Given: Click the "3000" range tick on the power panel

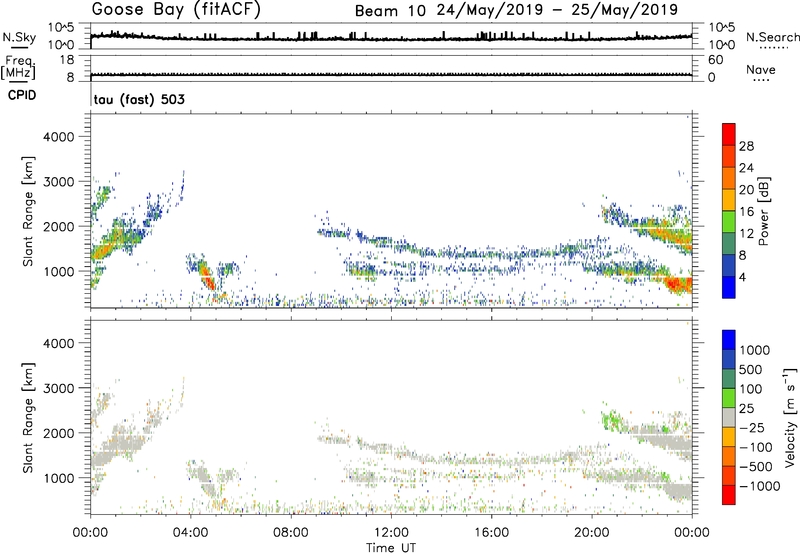Looking at the screenshot, I should (59, 182).
